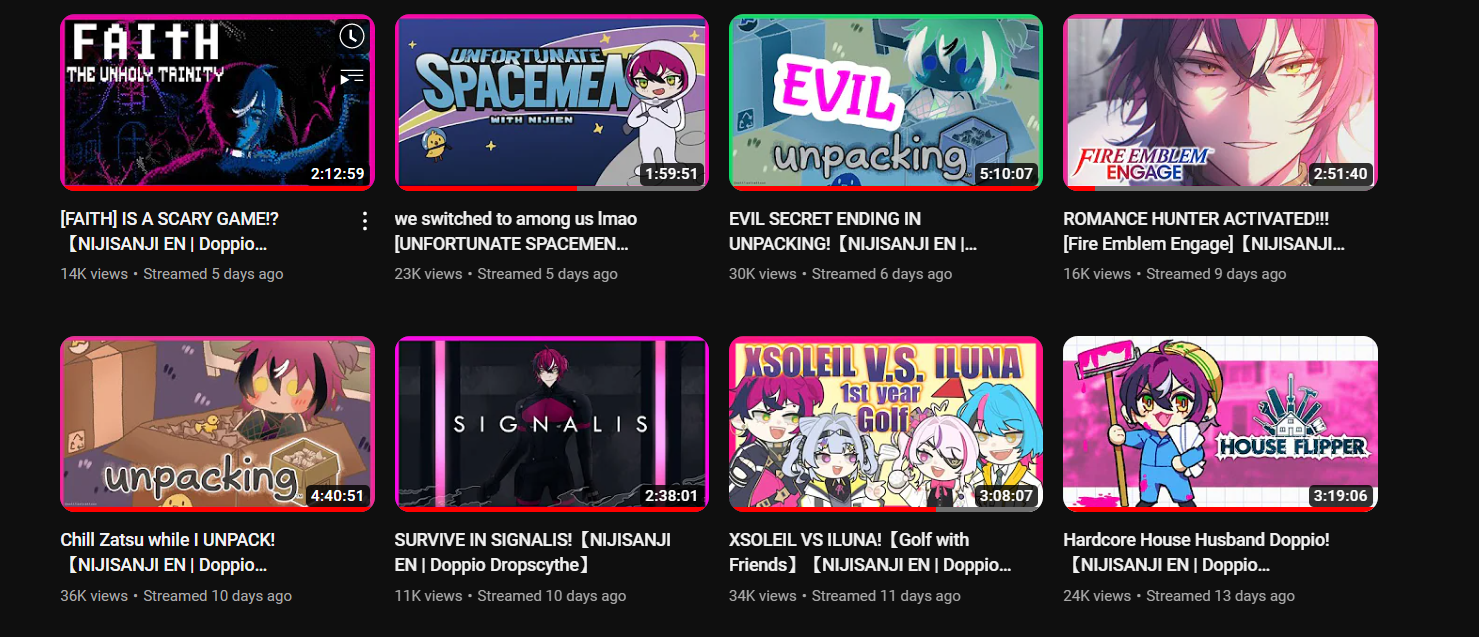Open the EVIL unpacking video thumbnail
Screen dimensions: 1479x637
tap(886, 101)
